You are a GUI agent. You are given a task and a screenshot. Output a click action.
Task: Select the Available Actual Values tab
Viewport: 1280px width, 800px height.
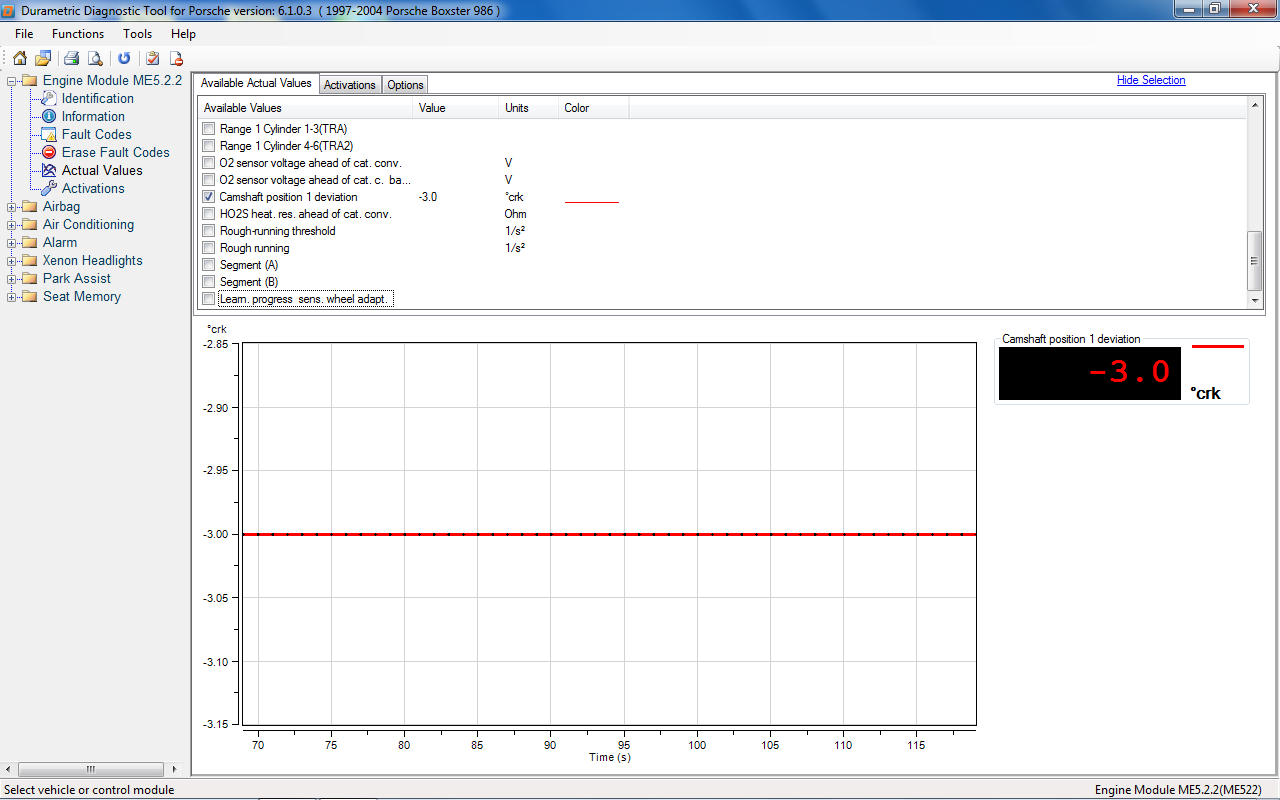pyautogui.click(x=256, y=84)
